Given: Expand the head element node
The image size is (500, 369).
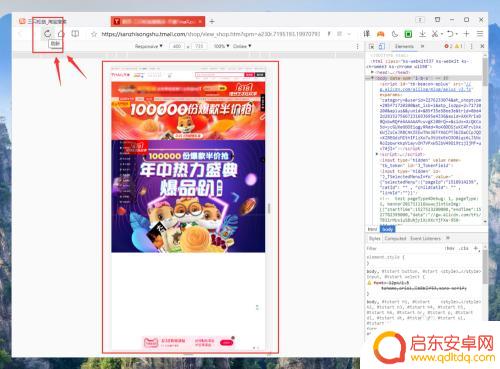Looking at the screenshot, I should [x=373, y=72].
